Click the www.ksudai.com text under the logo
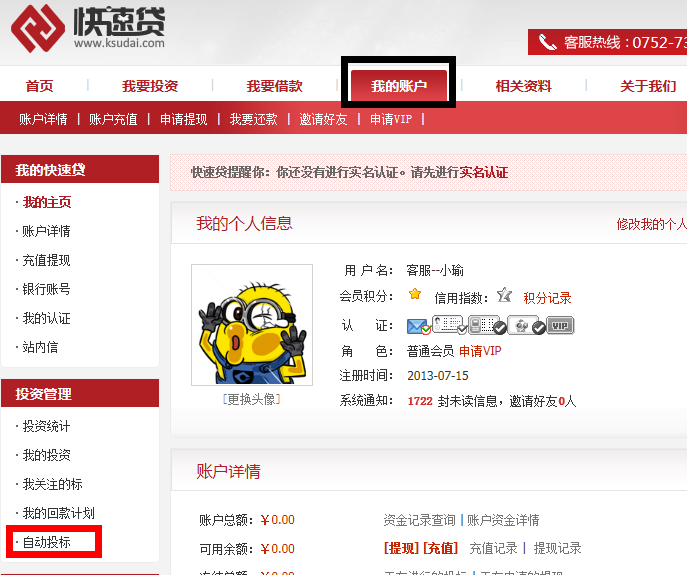The height and width of the screenshot is (575, 687). (119, 43)
